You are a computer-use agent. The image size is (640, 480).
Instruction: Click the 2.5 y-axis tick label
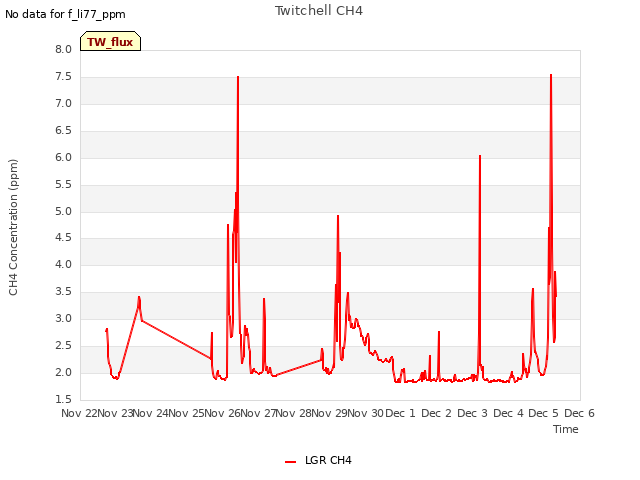63,345
